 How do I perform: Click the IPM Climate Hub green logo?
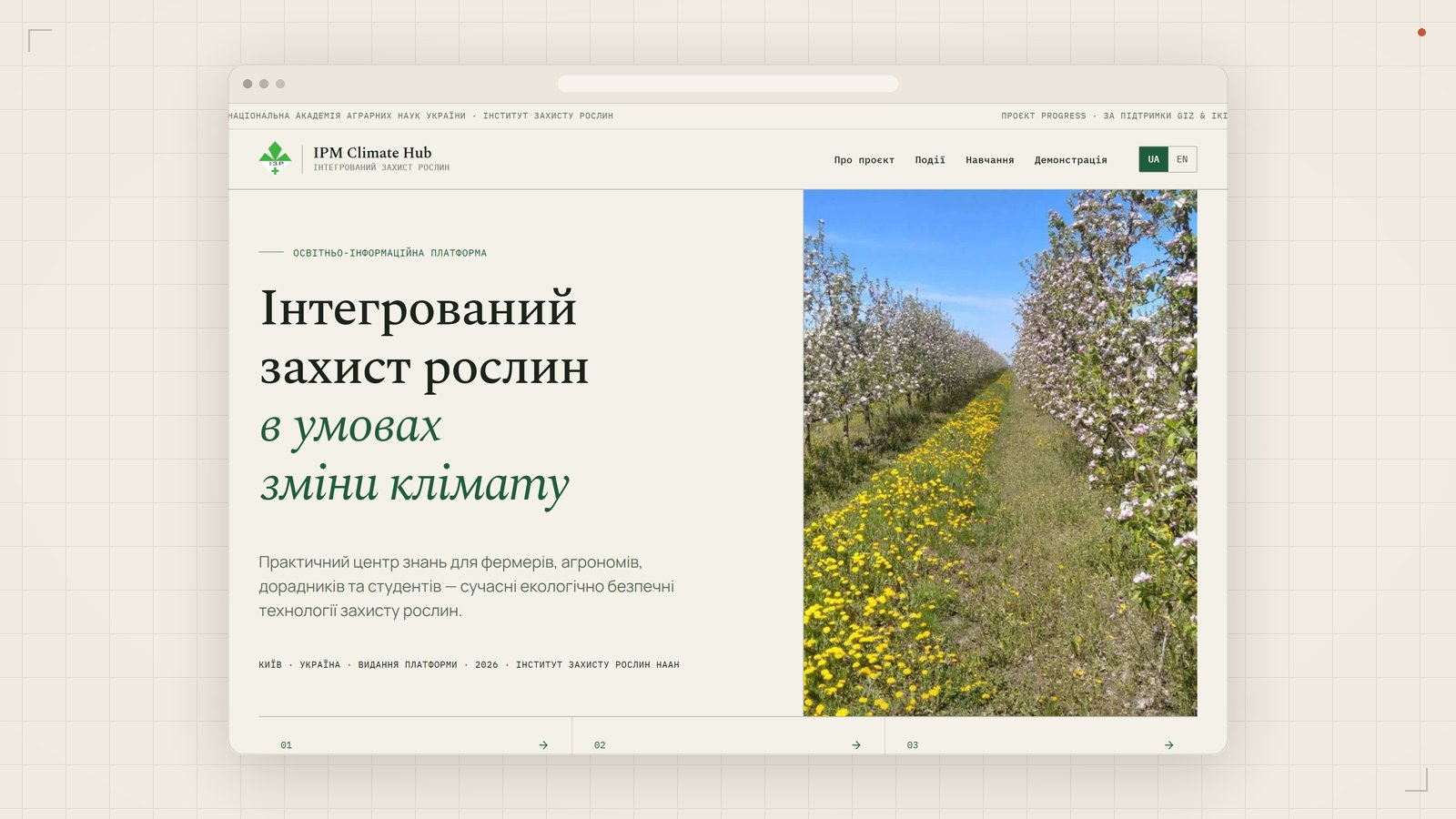(275, 158)
